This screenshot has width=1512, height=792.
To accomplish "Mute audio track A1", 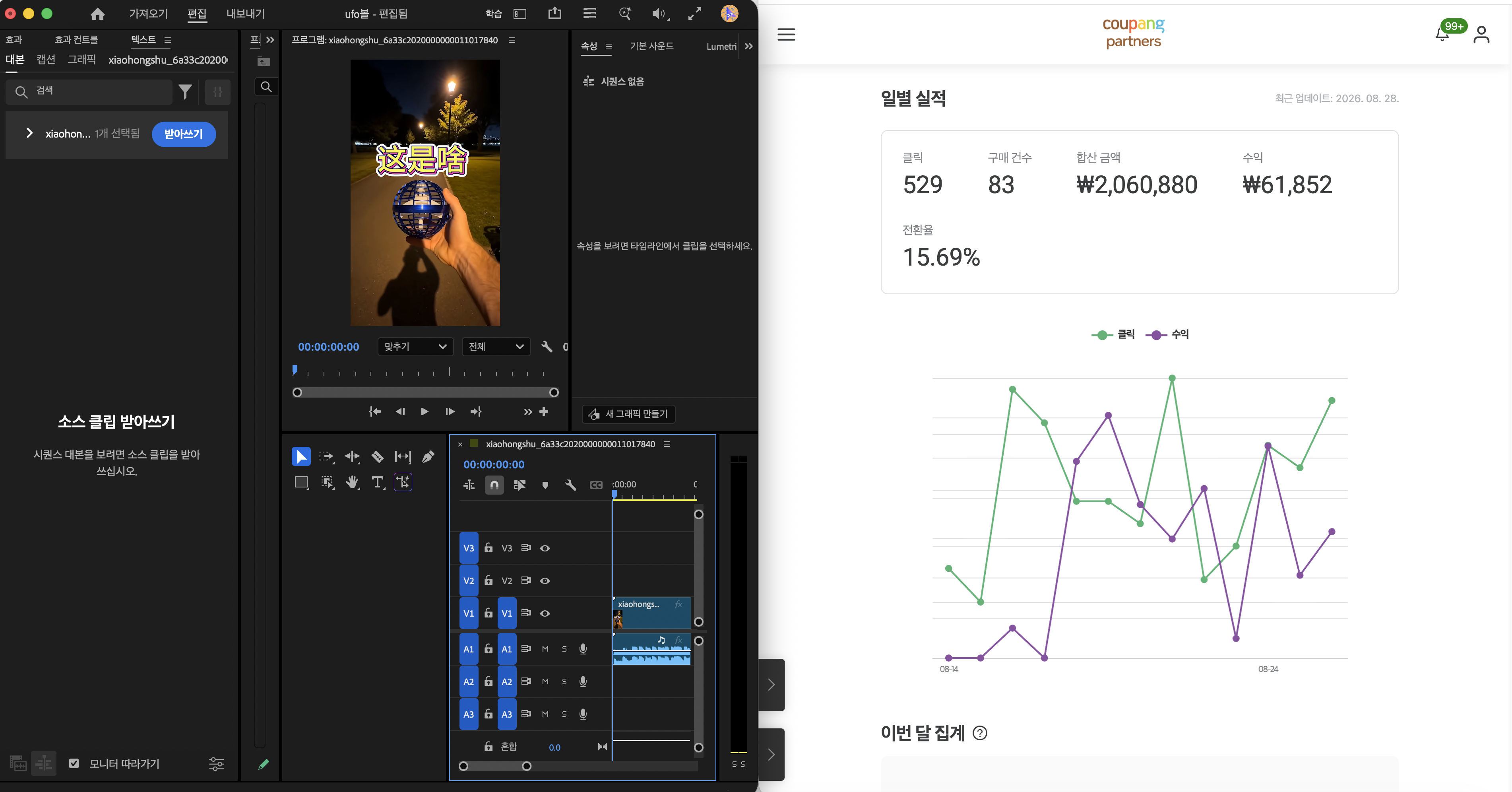I will 545,649.
